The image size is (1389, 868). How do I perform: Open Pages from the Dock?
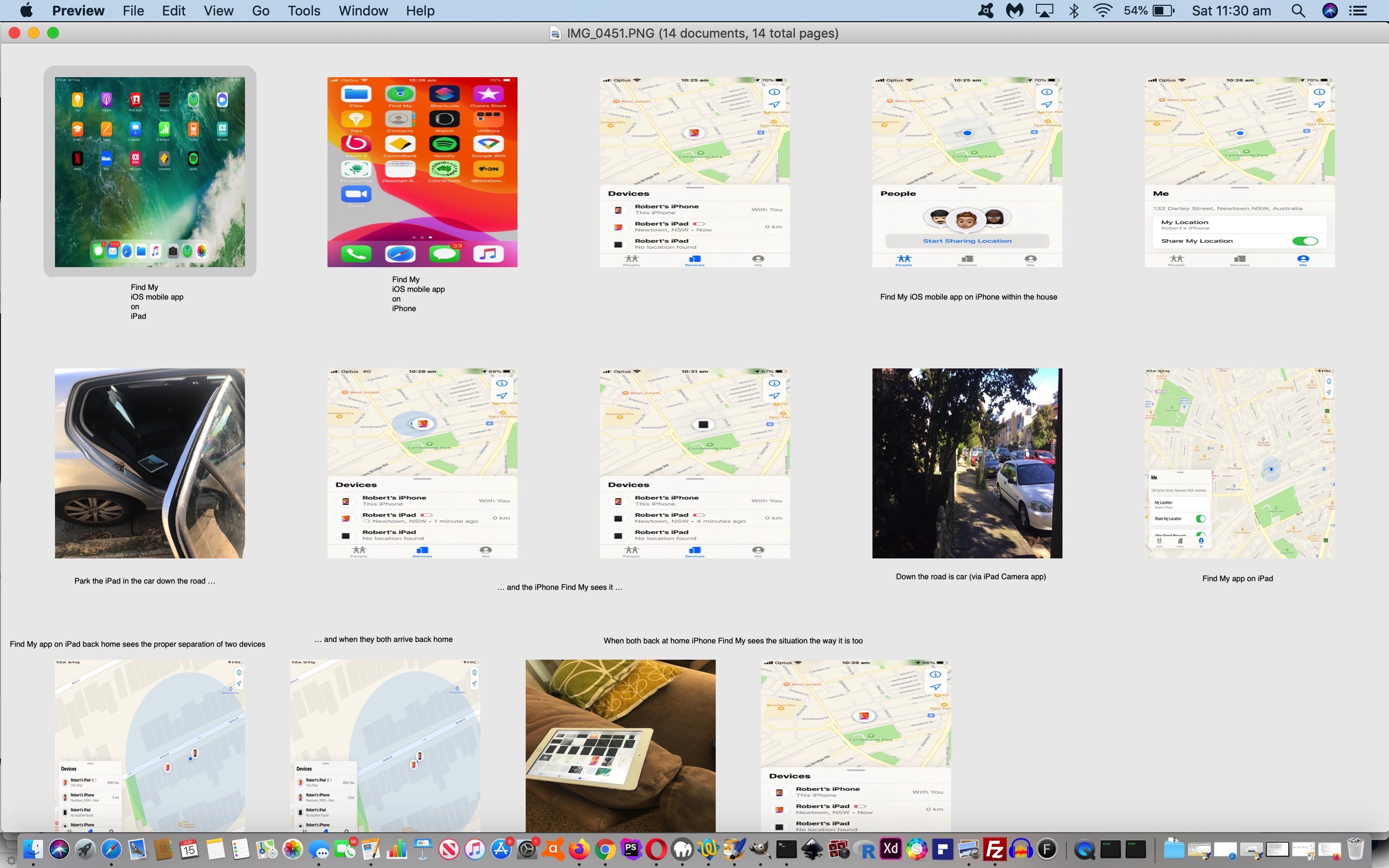click(371, 849)
